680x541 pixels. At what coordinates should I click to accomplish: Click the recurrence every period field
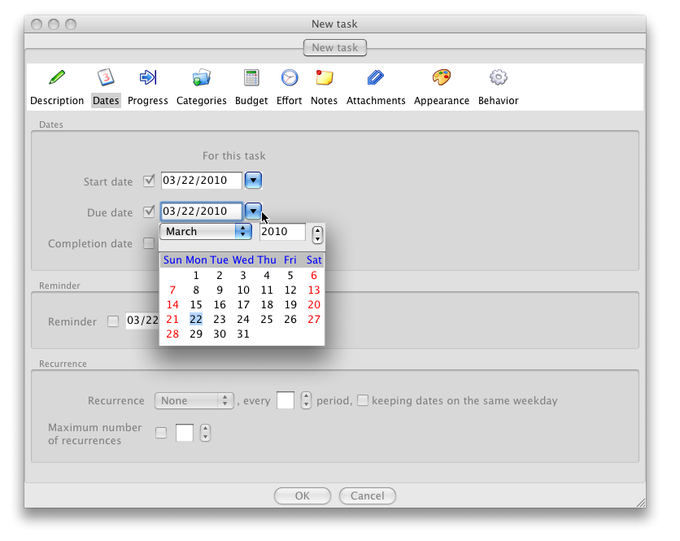pos(285,400)
